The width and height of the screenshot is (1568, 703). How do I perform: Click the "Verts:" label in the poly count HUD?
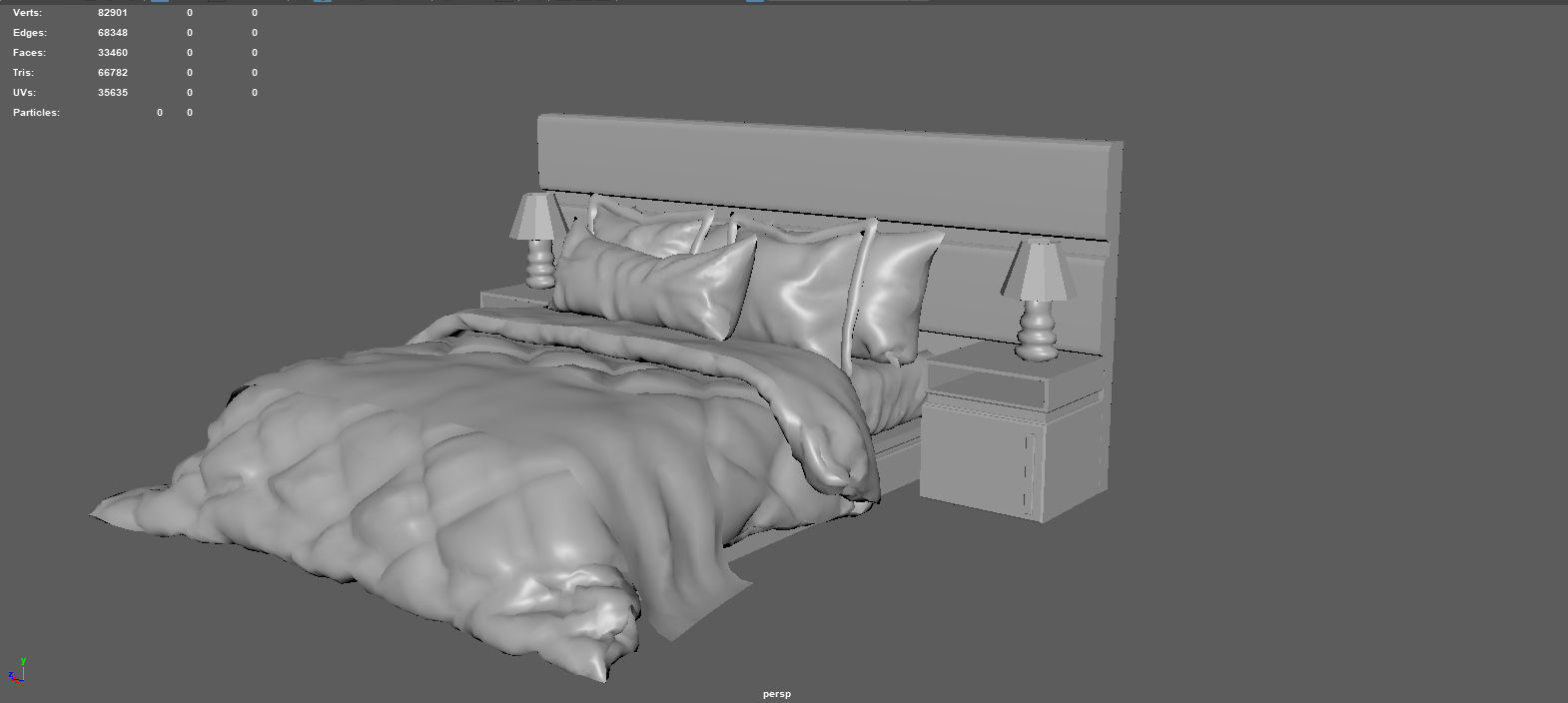(27, 13)
